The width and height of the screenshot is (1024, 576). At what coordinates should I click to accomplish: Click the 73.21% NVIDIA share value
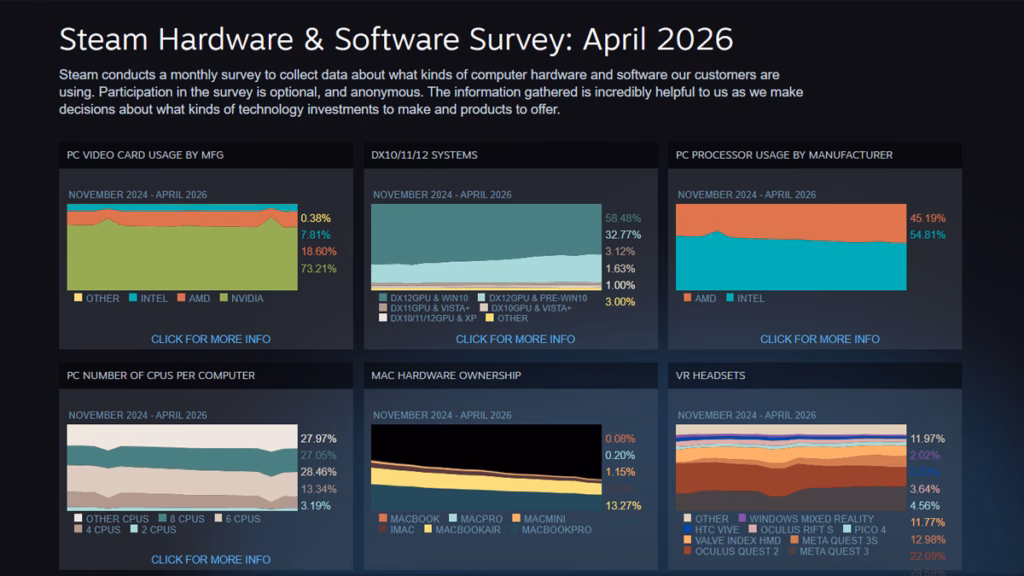[318, 268]
